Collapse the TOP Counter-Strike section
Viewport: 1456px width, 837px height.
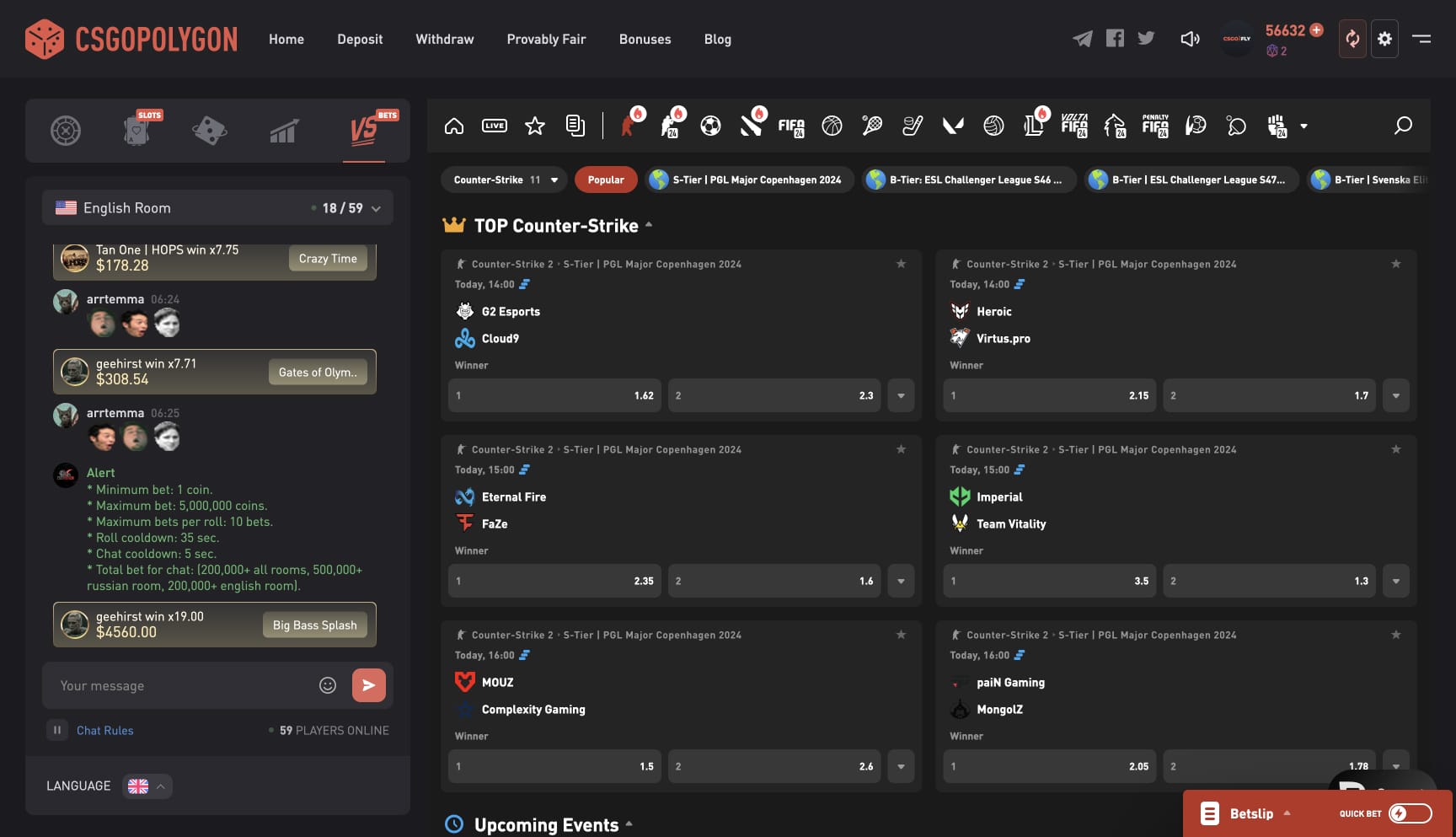click(649, 225)
